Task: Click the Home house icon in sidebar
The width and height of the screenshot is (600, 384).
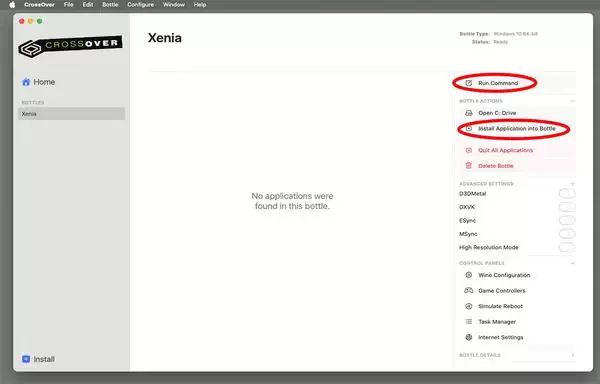Action: (x=26, y=82)
